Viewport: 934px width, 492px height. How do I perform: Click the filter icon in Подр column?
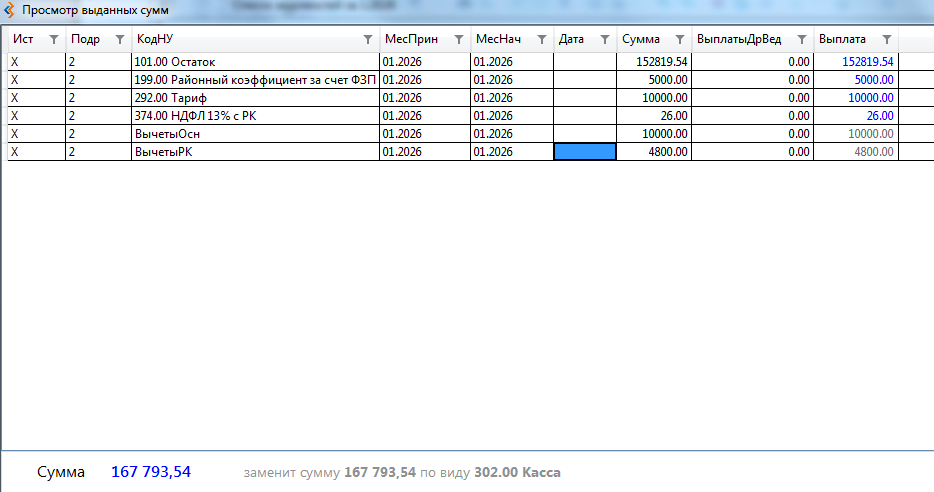tap(119, 40)
